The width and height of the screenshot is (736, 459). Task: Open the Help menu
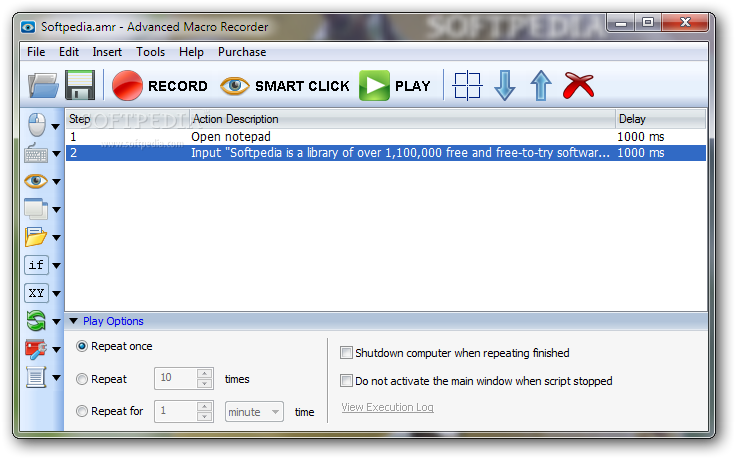191,52
